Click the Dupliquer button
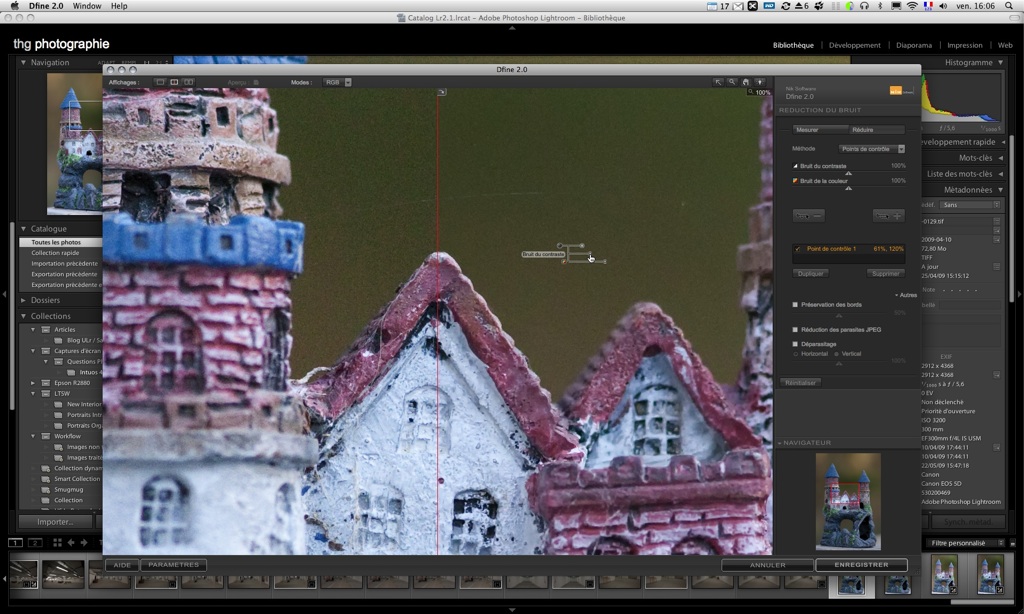 click(810, 274)
